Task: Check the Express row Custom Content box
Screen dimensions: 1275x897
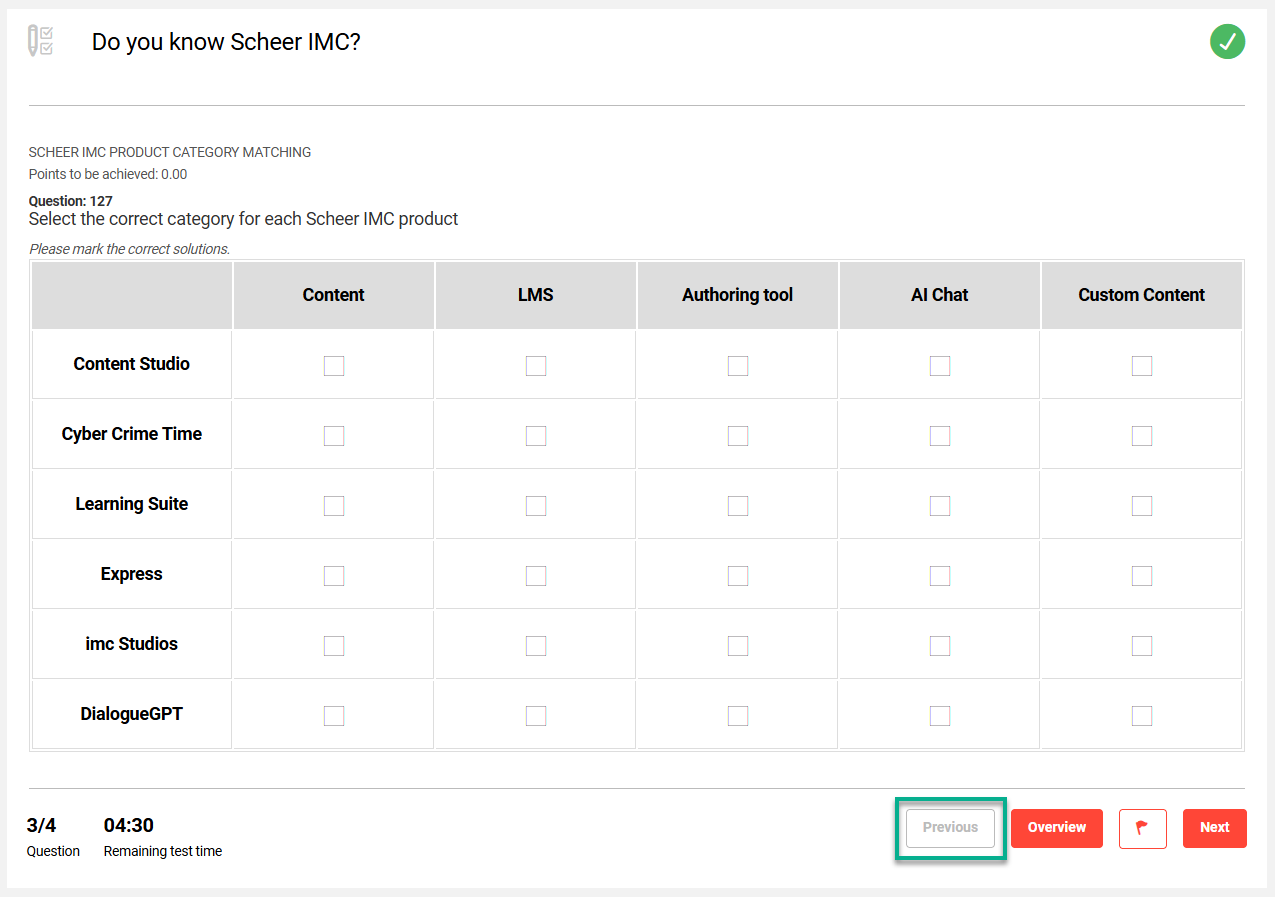Action: click(x=1142, y=576)
